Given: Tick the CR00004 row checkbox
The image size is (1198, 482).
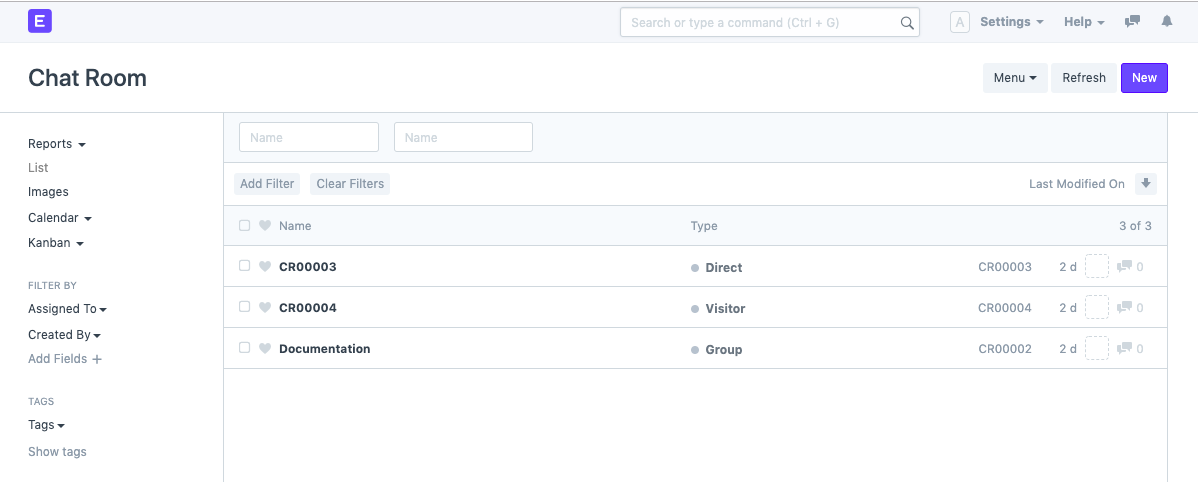Looking at the screenshot, I should point(245,307).
